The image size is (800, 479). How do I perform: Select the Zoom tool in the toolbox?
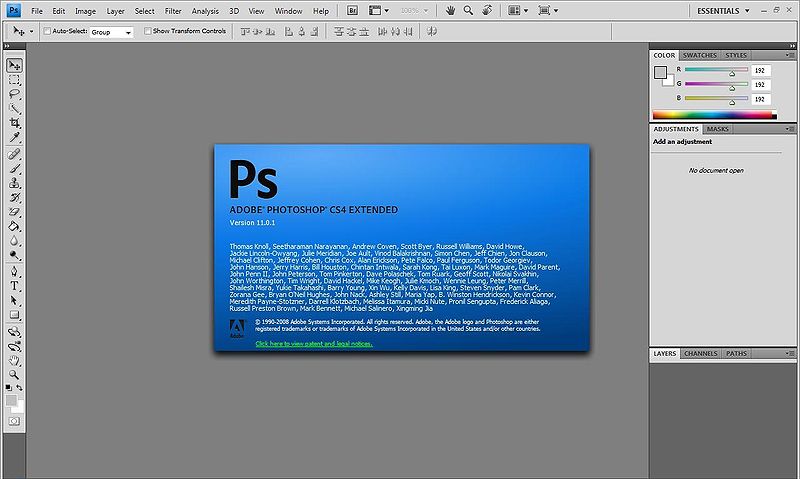click(x=14, y=375)
